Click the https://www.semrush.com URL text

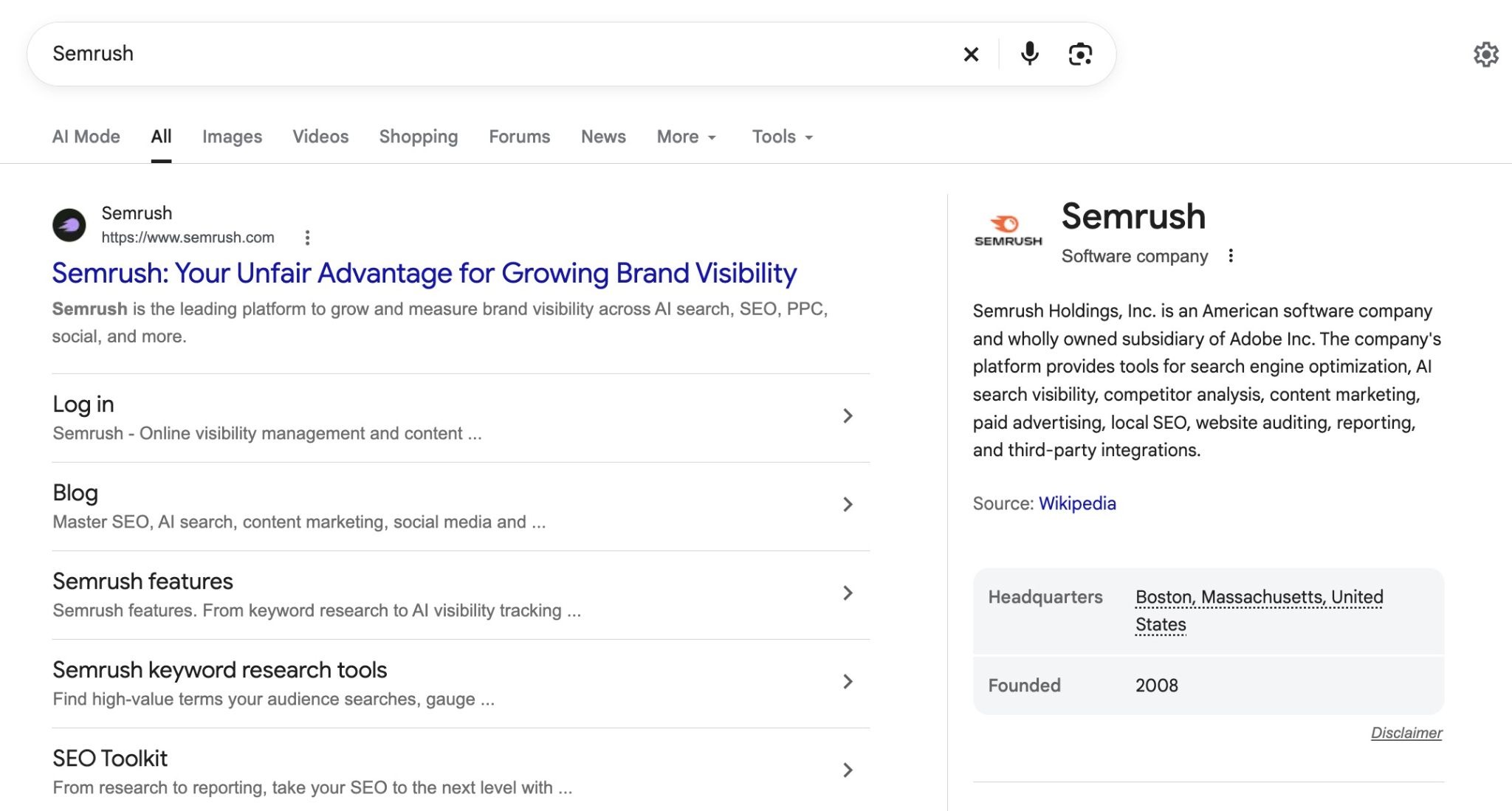[188, 238]
